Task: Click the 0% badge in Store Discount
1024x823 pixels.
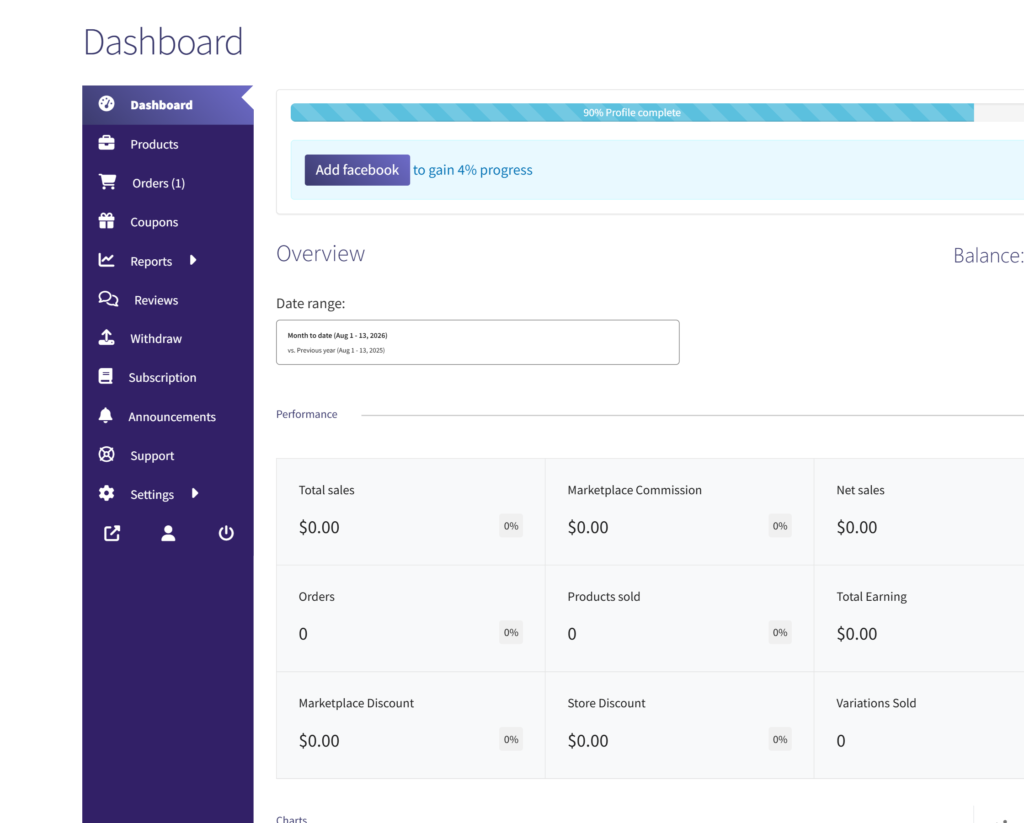Action: pos(780,739)
